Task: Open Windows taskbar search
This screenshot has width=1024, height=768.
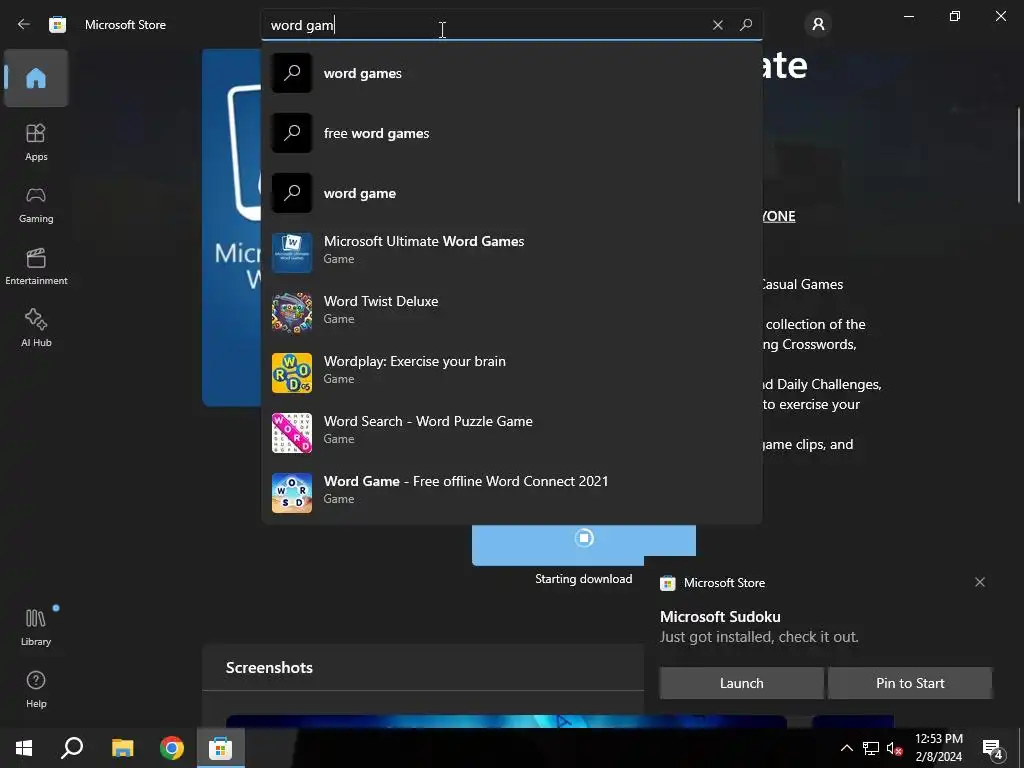Action: point(72,748)
